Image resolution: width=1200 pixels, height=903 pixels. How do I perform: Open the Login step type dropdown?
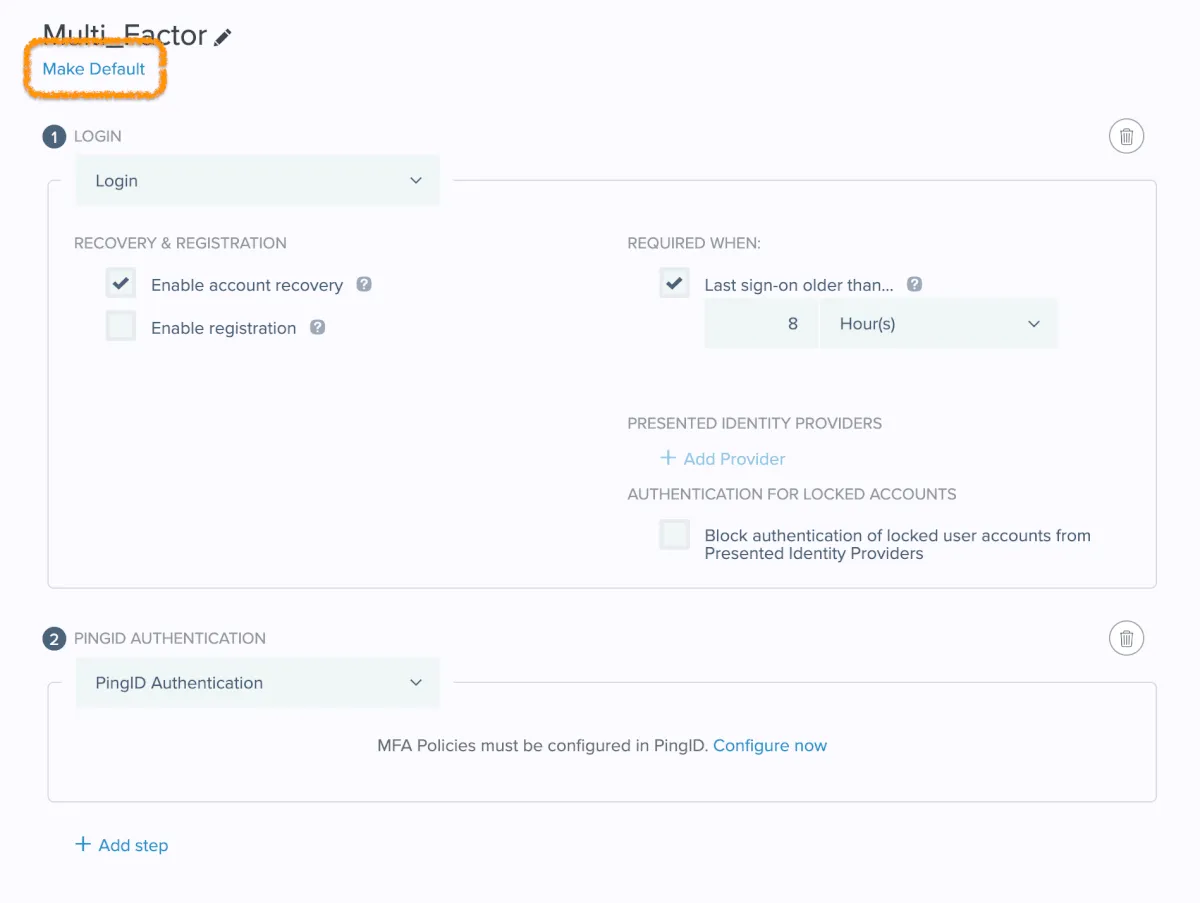pos(258,181)
